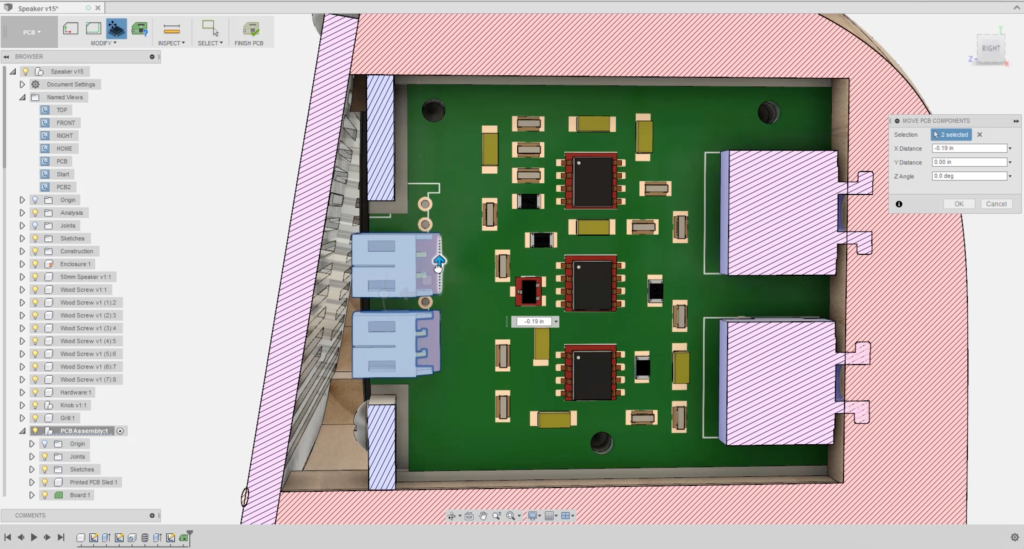Collapse the Named Views folder
The image size is (1024, 549).
tap(22, 97)
